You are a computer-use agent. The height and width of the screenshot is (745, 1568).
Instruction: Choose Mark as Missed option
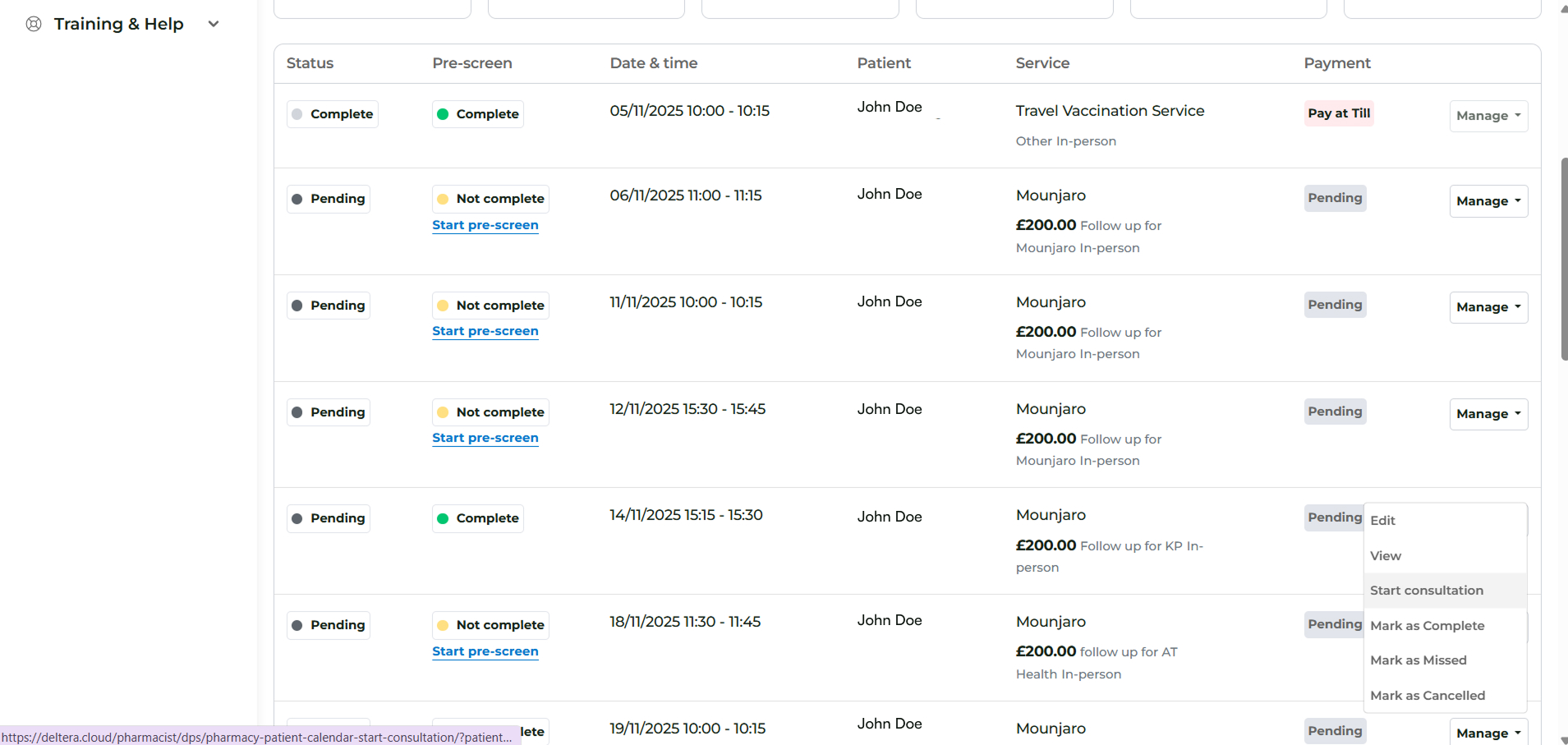click(1418, 660)
